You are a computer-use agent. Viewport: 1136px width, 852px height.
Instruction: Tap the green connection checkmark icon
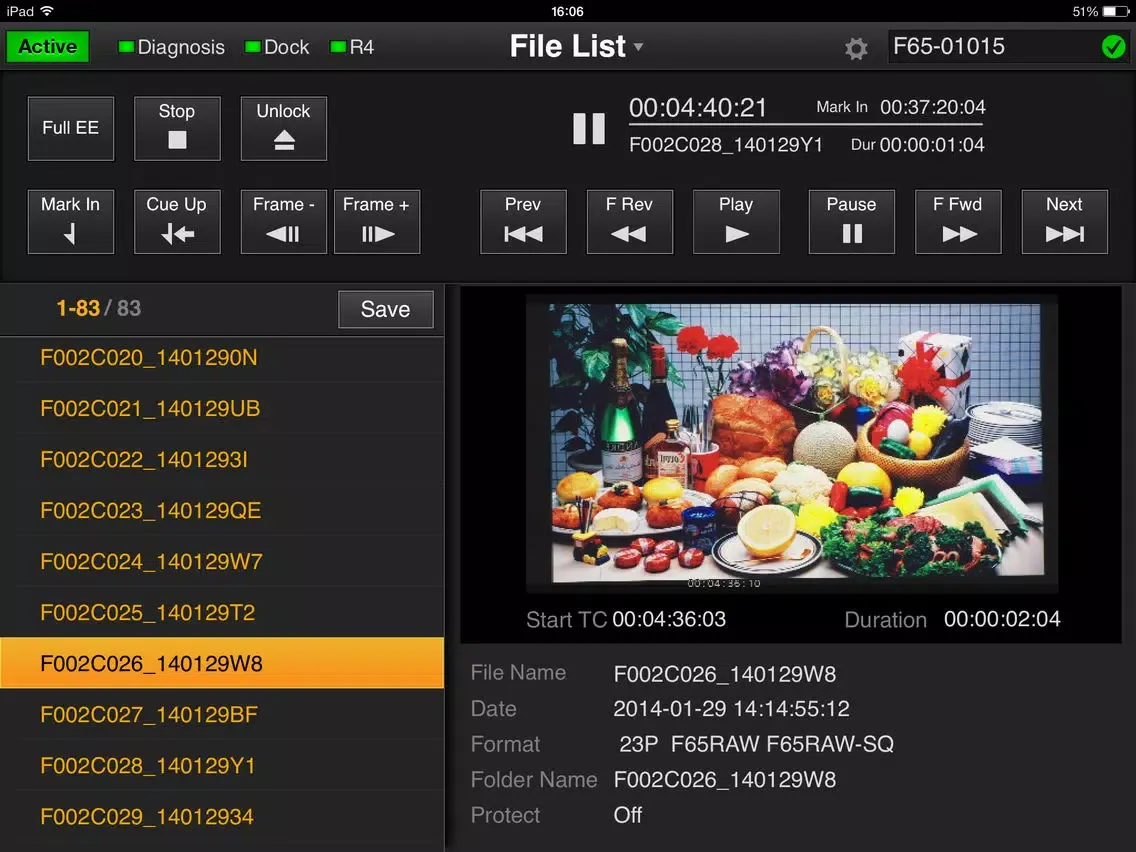click(x=1113, y=47)
